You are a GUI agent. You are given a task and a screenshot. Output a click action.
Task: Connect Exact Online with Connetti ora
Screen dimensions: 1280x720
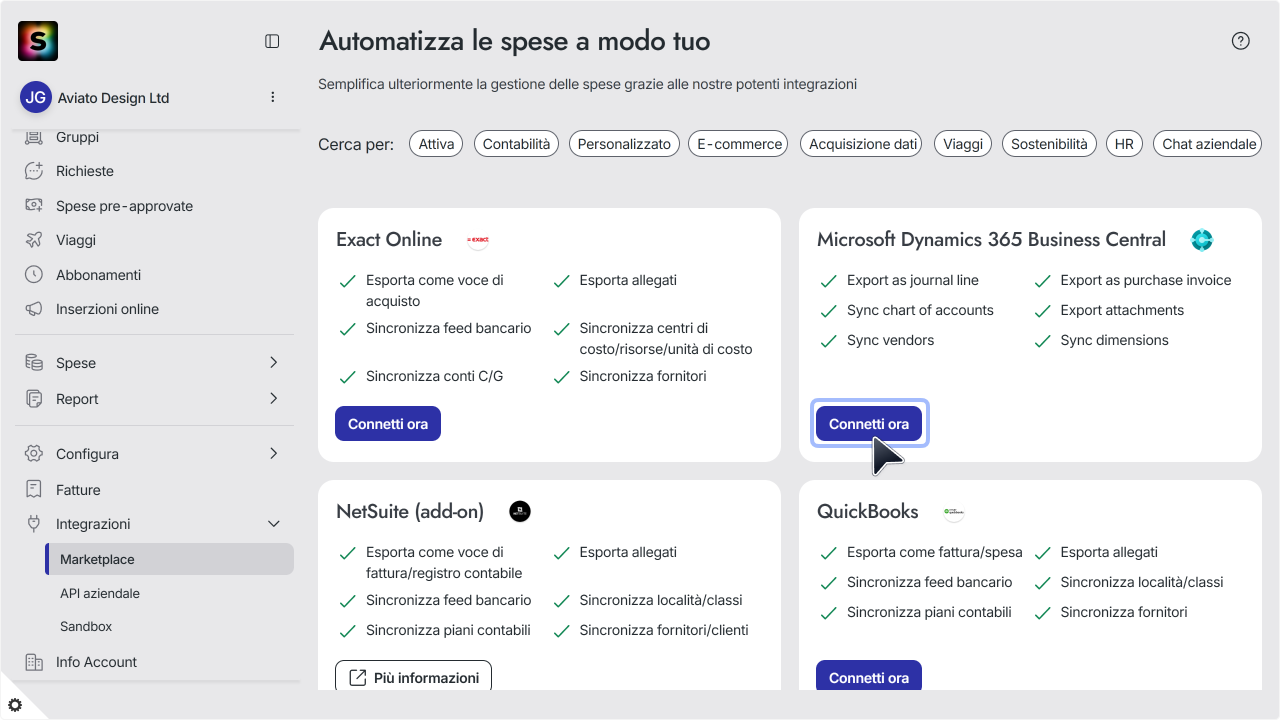[x=388, y=424]
